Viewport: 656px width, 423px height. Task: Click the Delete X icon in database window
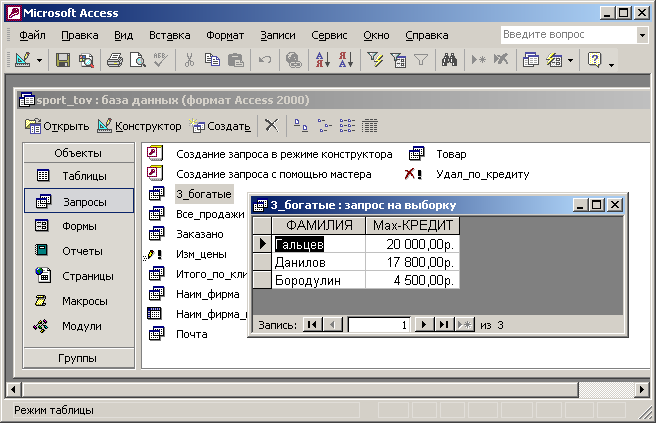[x=272, y=125]
